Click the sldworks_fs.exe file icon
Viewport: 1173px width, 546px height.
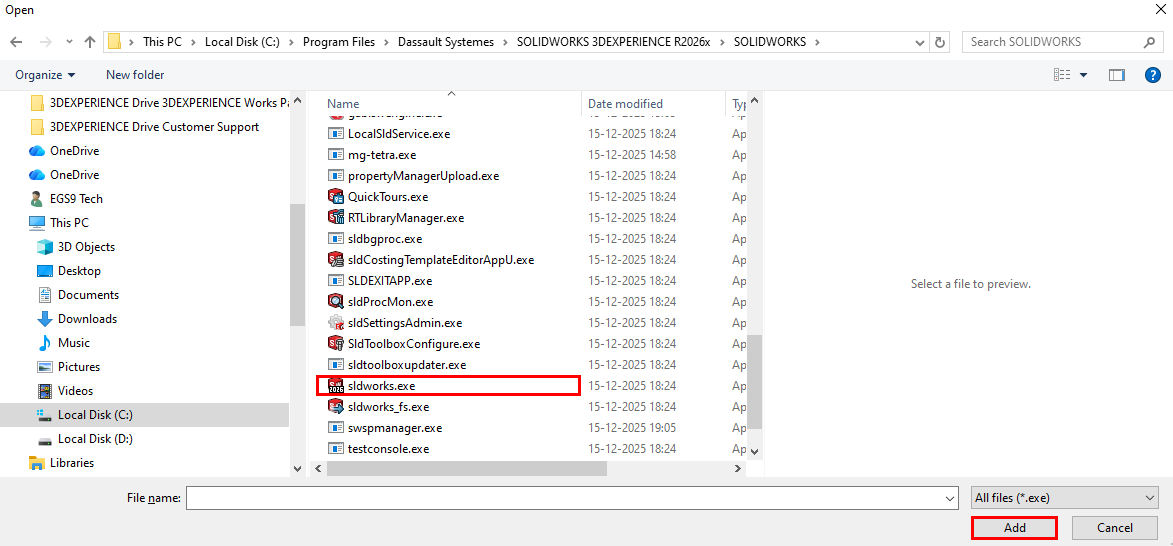(x=336, y=407)
